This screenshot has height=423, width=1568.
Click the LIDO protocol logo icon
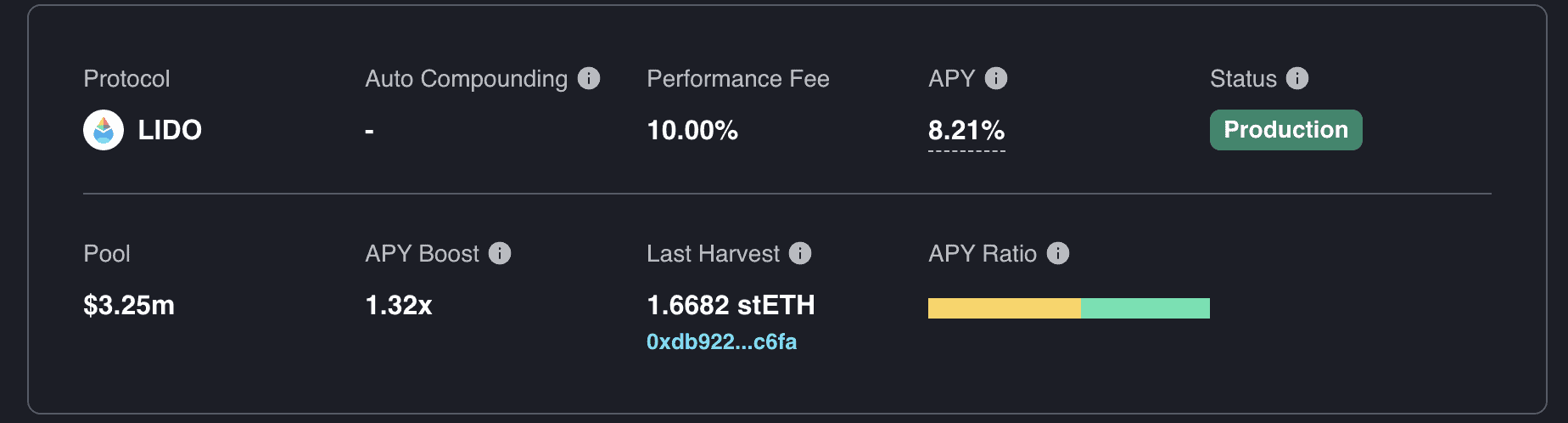104,130
